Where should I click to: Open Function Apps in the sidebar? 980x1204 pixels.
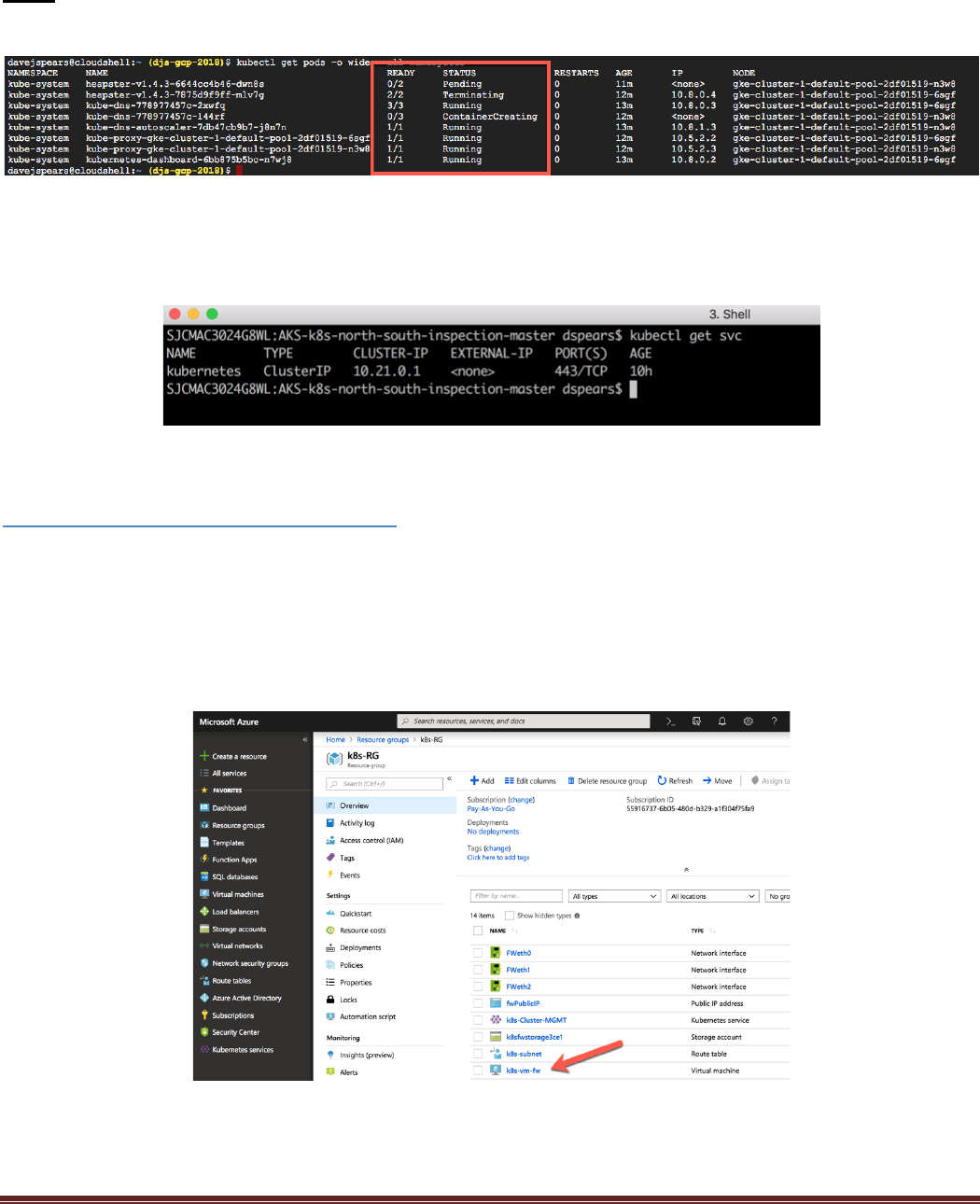tap(234, 860)
